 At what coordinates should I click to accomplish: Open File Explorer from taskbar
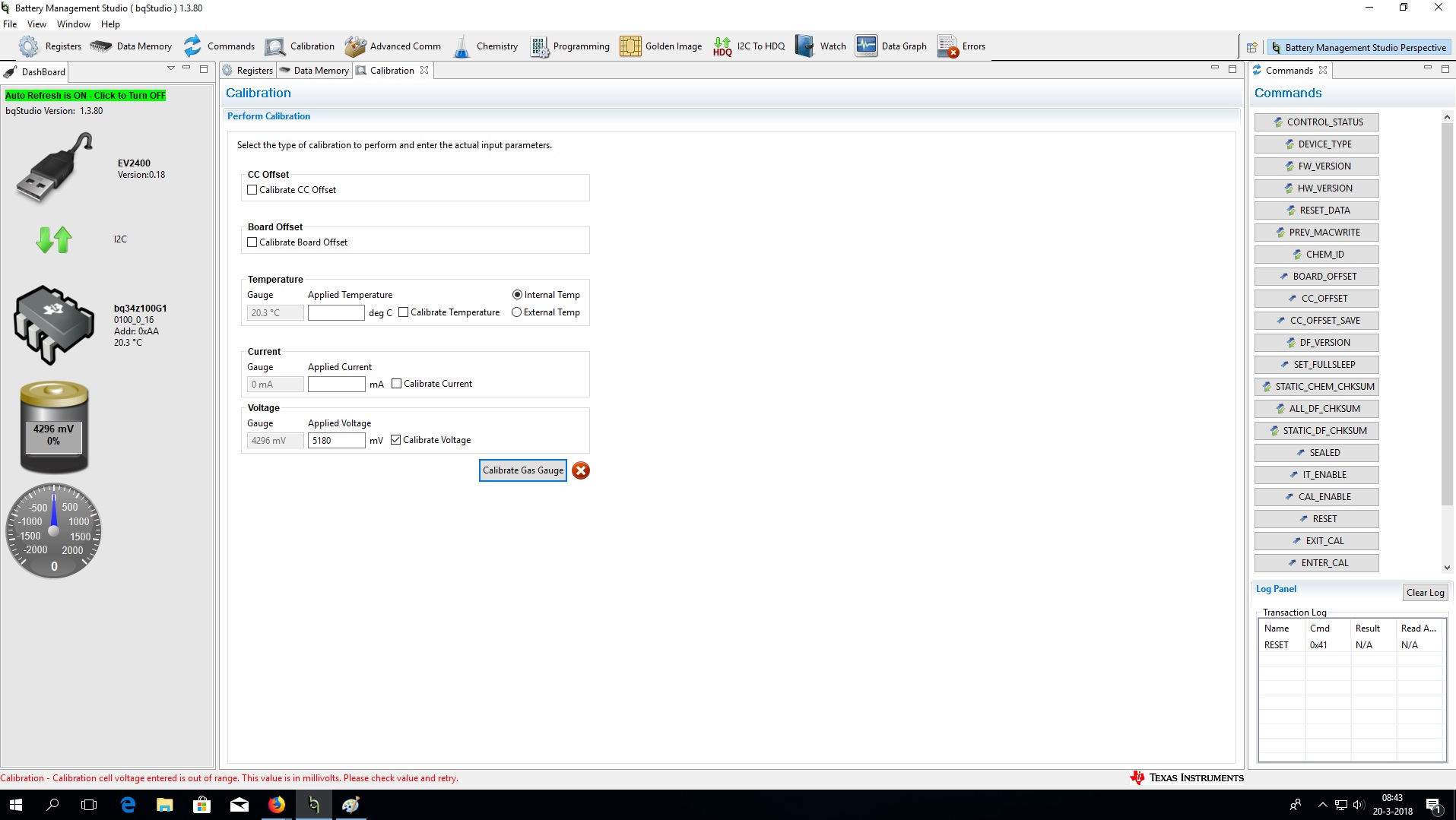[165, 805]
